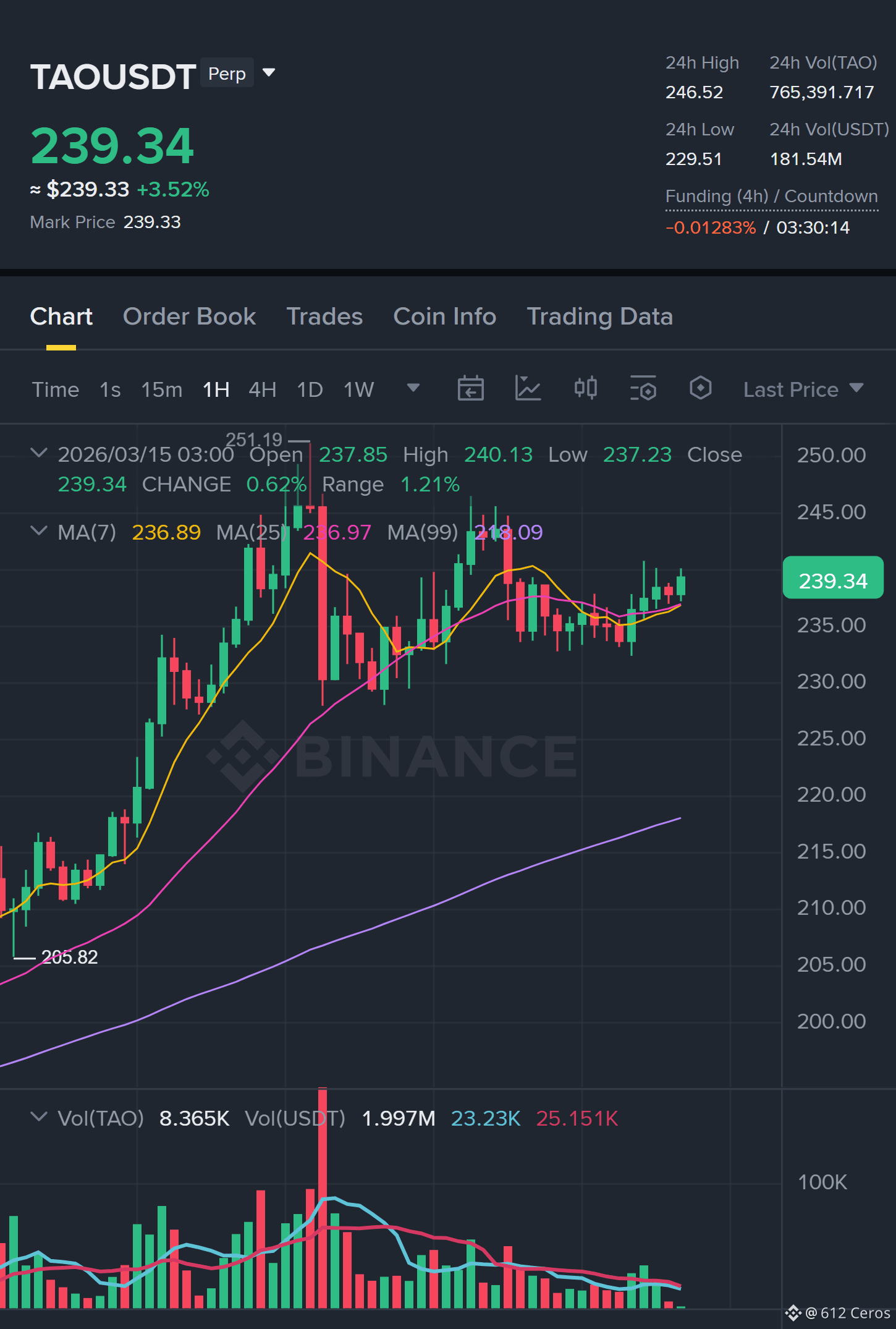Open the chart indicators line-graph icon
Viewport: 896px width, 1329px height.
pos(528,389)
